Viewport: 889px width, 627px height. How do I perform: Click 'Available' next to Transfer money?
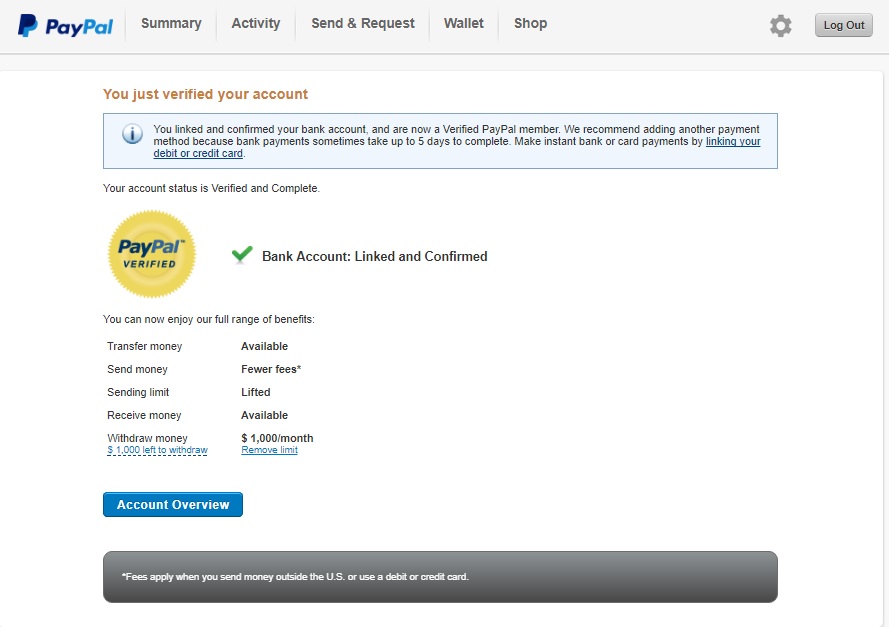click(x=264, y=346)
